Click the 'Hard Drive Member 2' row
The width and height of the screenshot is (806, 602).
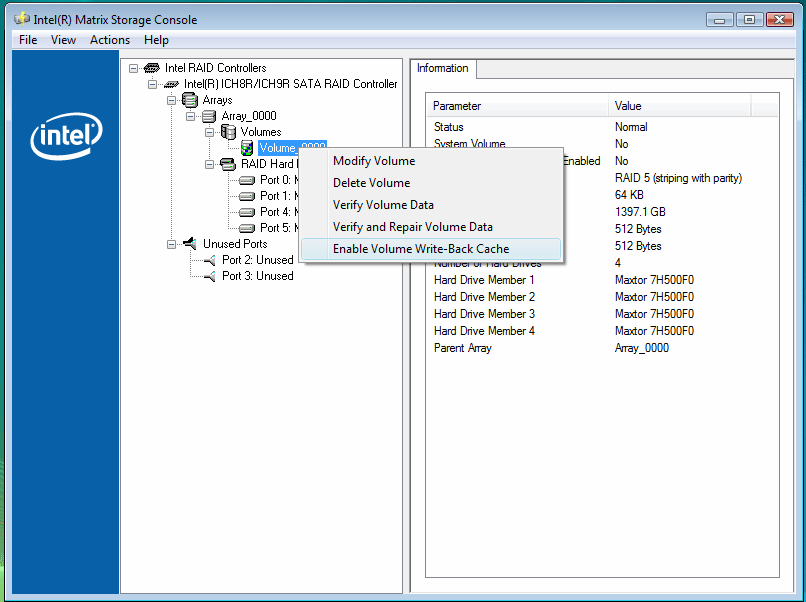point(602,297)
